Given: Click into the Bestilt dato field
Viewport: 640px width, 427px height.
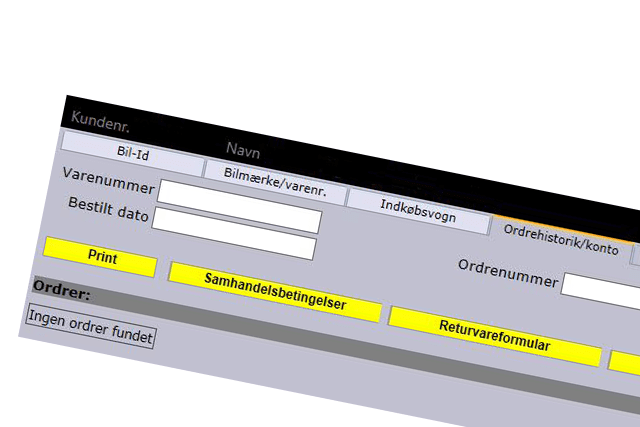Looking at the screenshot, I should point(236,222).
